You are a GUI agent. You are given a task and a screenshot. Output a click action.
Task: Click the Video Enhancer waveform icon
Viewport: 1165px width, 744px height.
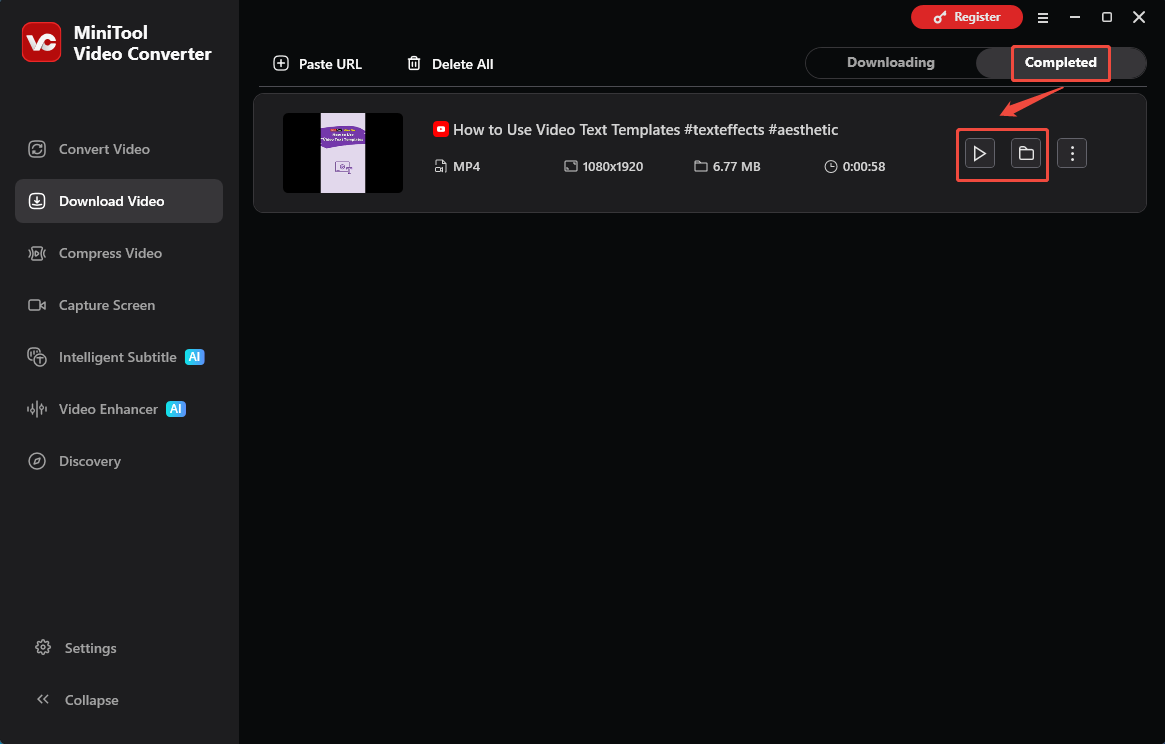(37, 410)
